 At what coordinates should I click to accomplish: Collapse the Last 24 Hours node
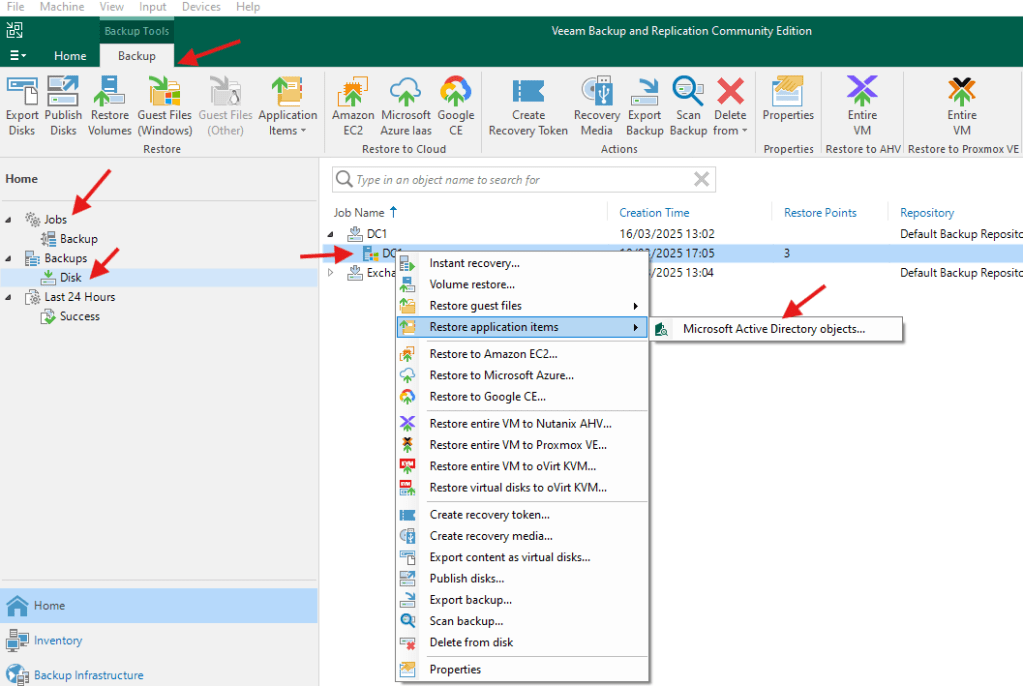point(10,297)
